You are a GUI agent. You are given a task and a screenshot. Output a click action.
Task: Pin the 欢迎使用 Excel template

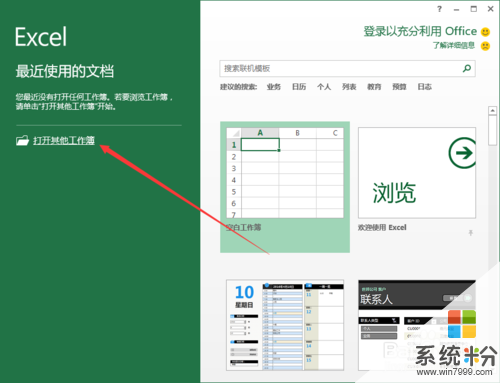click(470, 233)
